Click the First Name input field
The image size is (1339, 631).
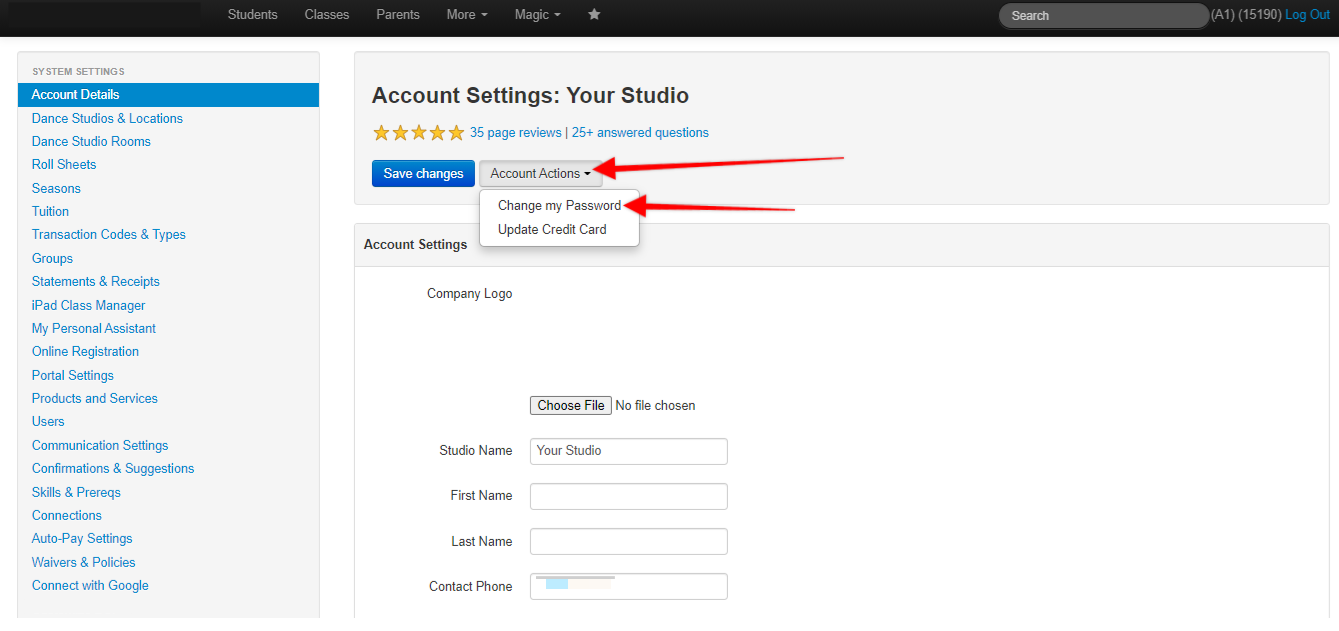click(628, 497)
